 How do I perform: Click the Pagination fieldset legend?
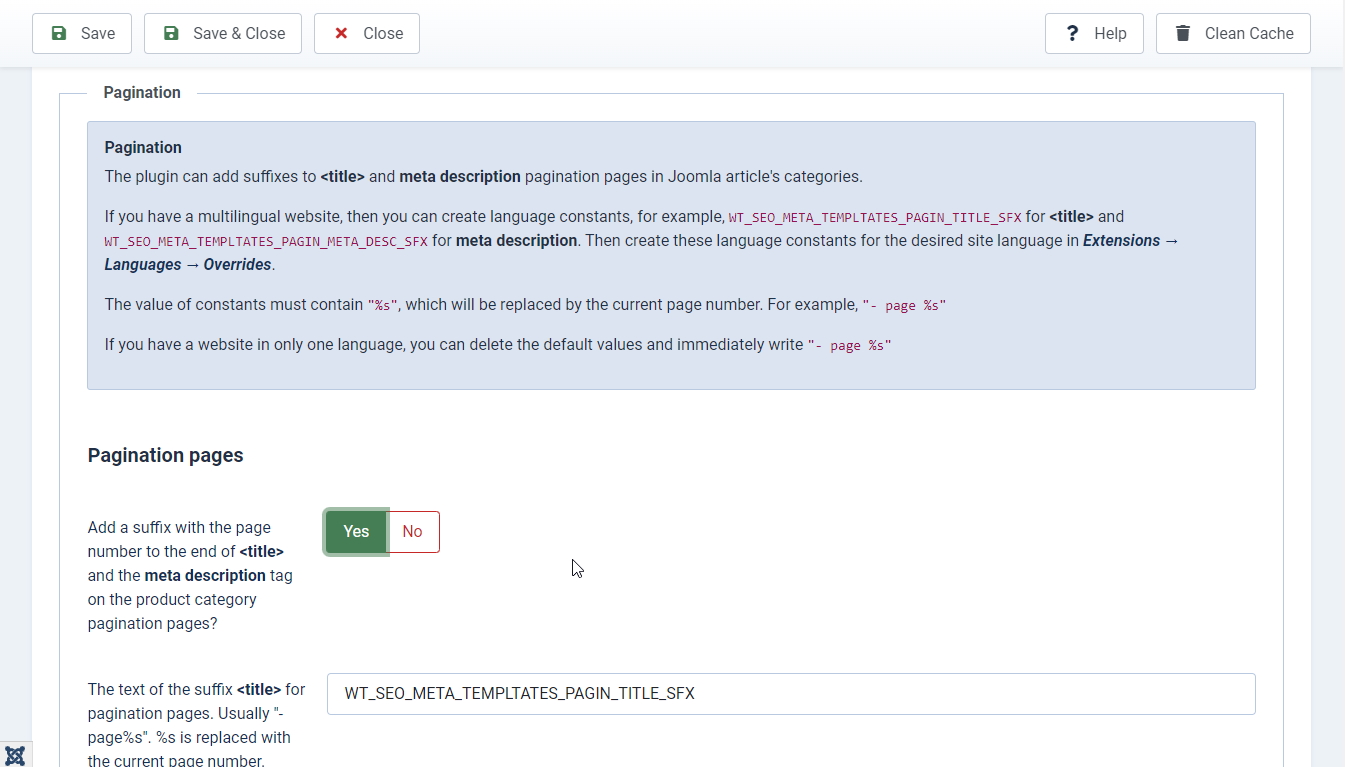point(142,93)
